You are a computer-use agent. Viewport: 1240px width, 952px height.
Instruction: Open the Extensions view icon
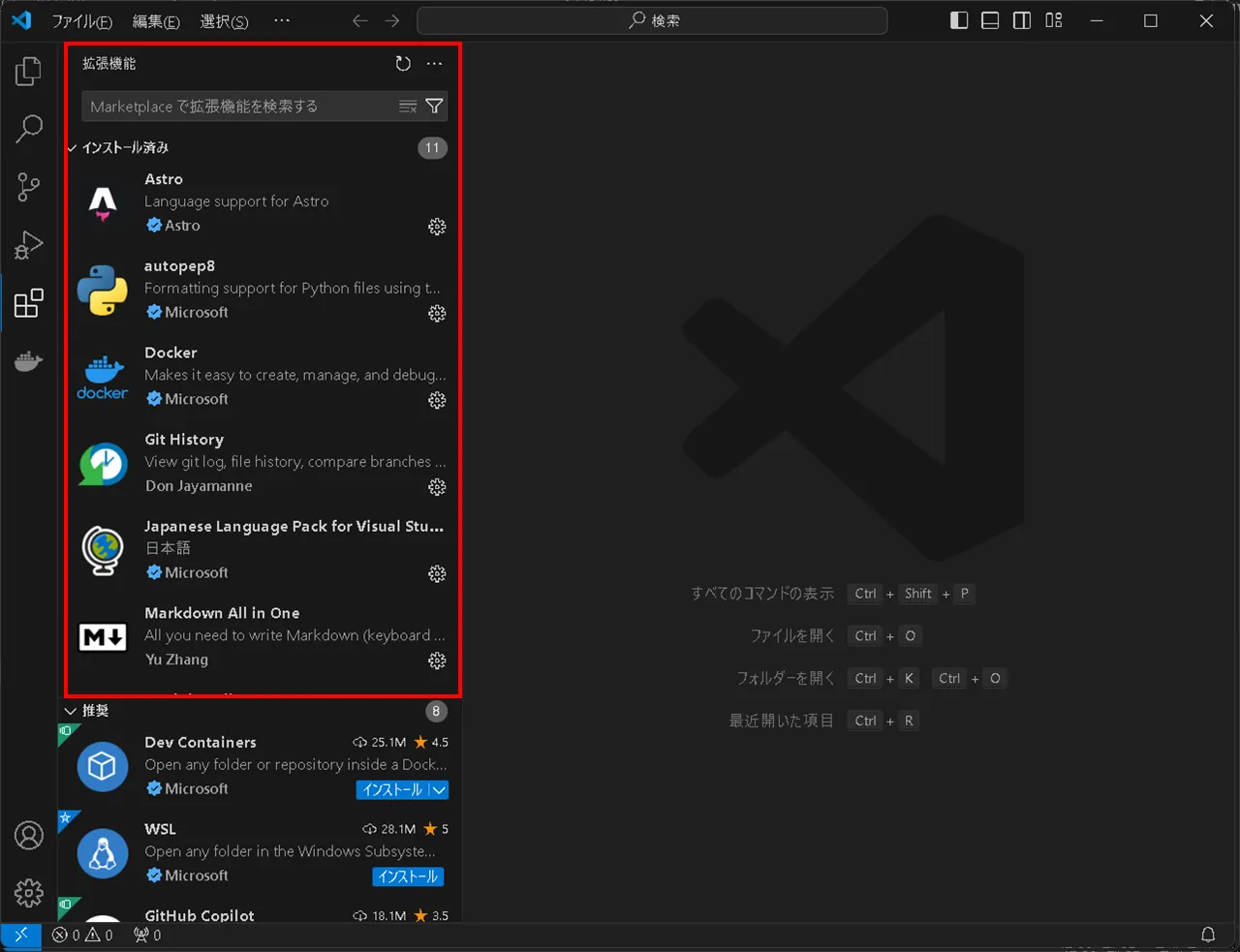(x=29, y=303)
